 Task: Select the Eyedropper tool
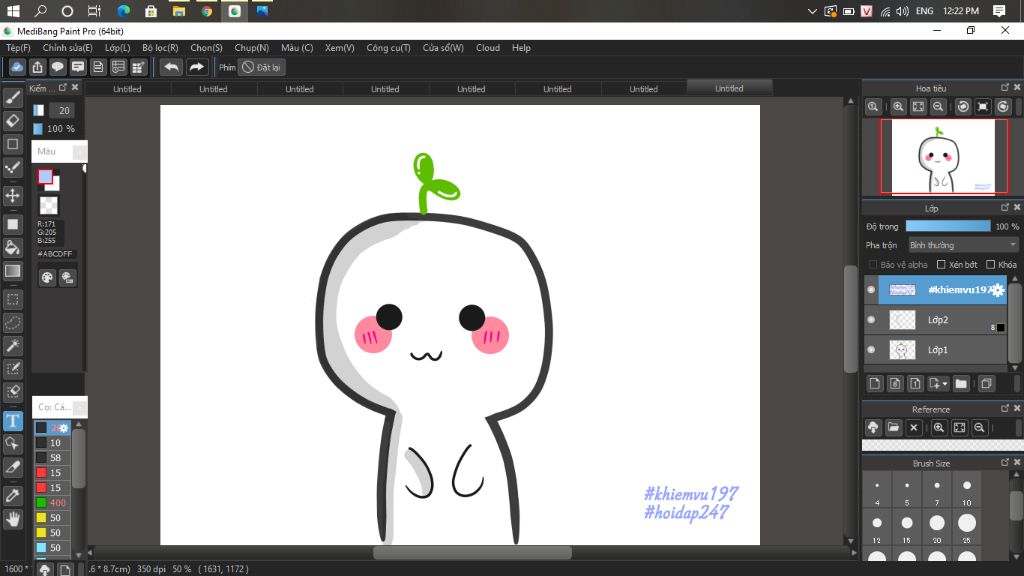(x=13, y=495)
